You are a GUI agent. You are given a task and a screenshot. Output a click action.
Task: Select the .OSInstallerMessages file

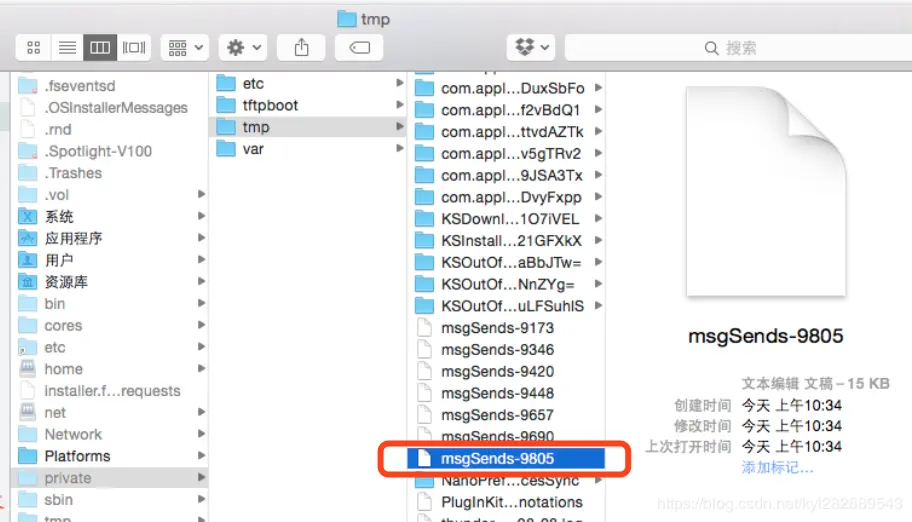click(x=109, y=108)
